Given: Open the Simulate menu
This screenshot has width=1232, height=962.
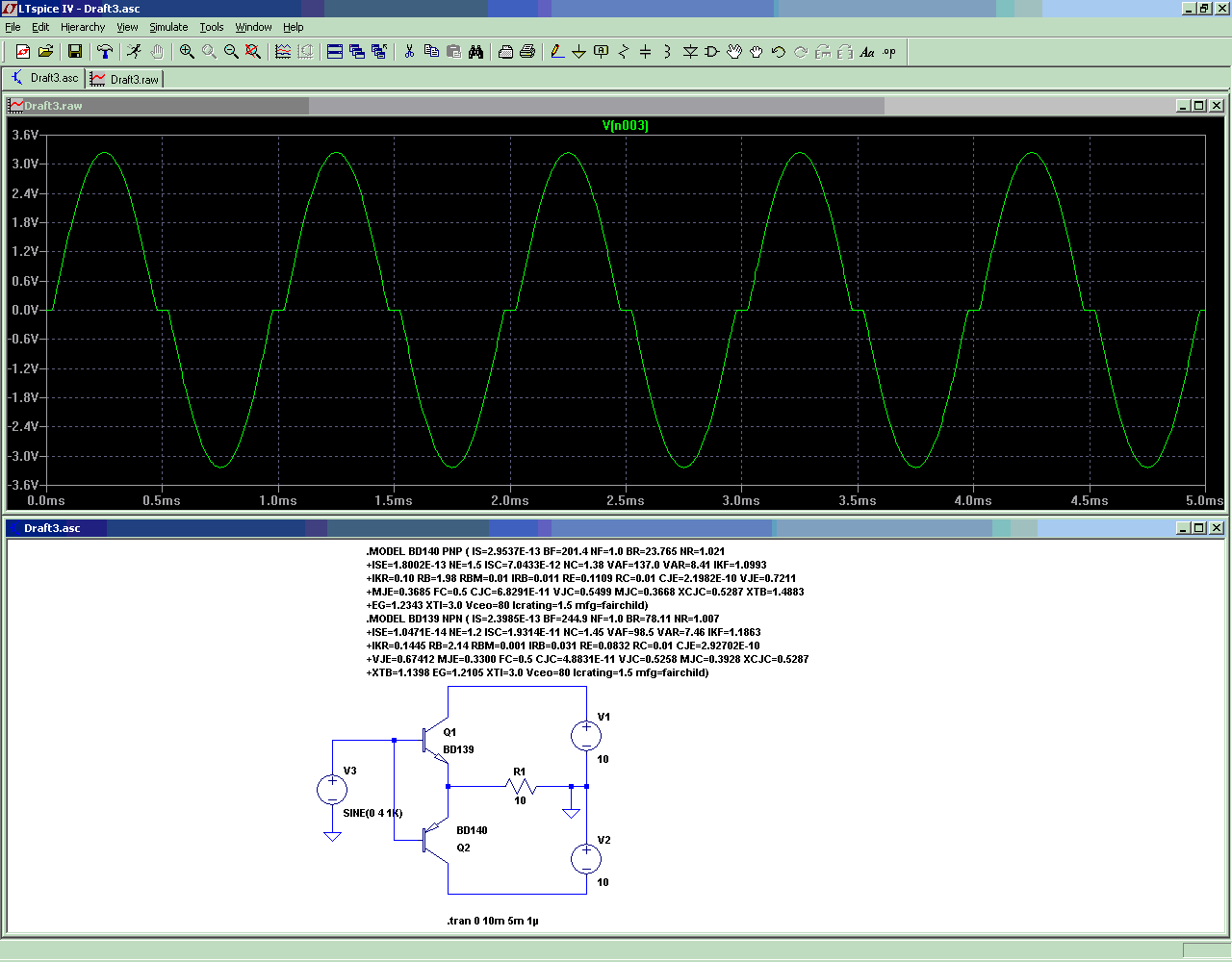Looking at the screenshot, I should pyautogui.click(x=168, y=27).
